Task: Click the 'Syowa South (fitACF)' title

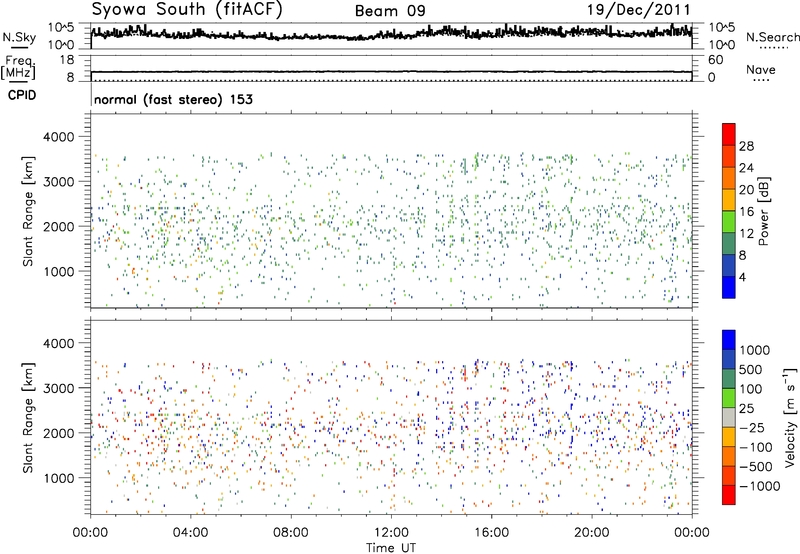Action: [x=187, y=9]
